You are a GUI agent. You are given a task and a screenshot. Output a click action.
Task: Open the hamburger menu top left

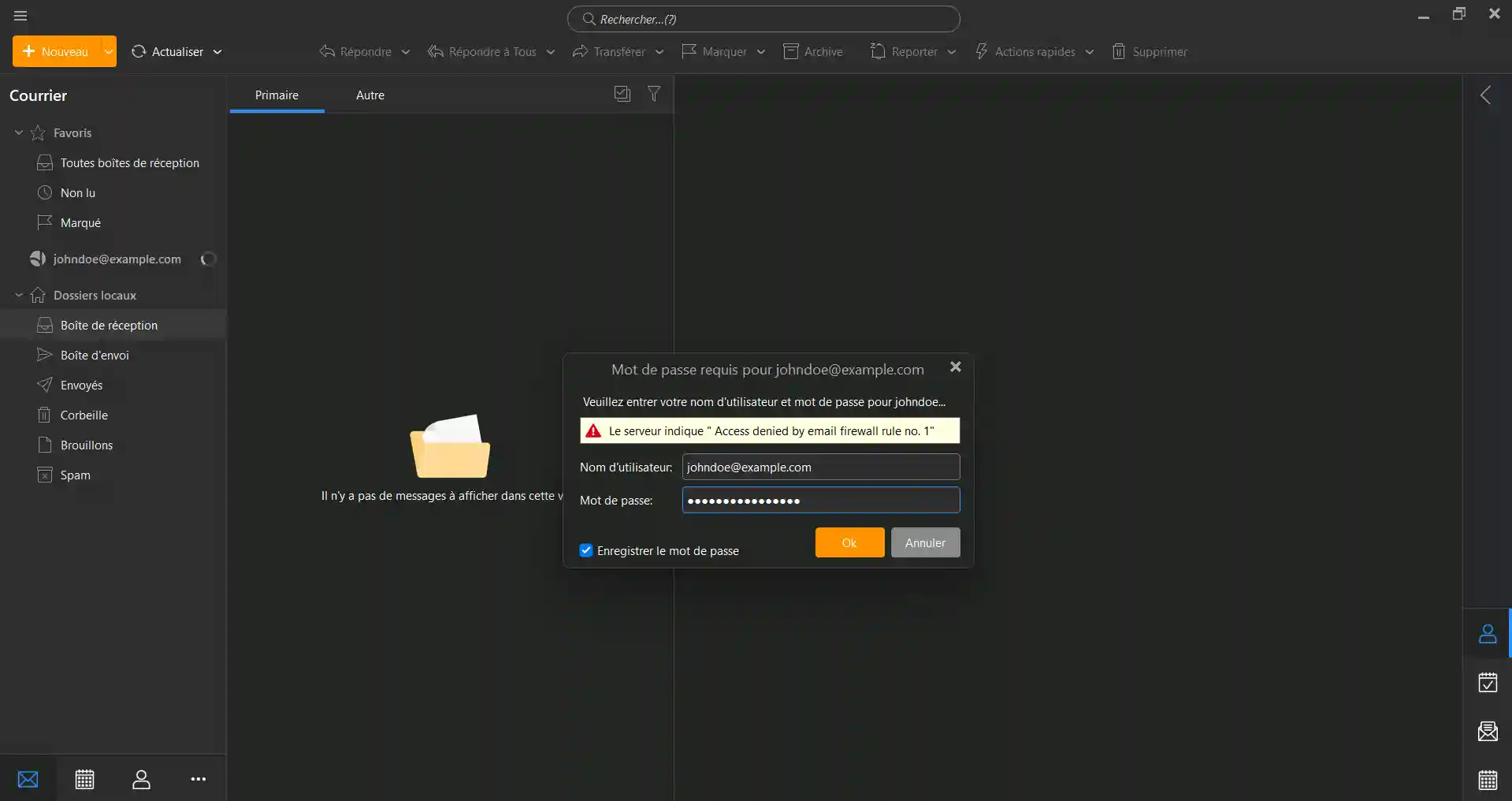click(x=20, y=15)
